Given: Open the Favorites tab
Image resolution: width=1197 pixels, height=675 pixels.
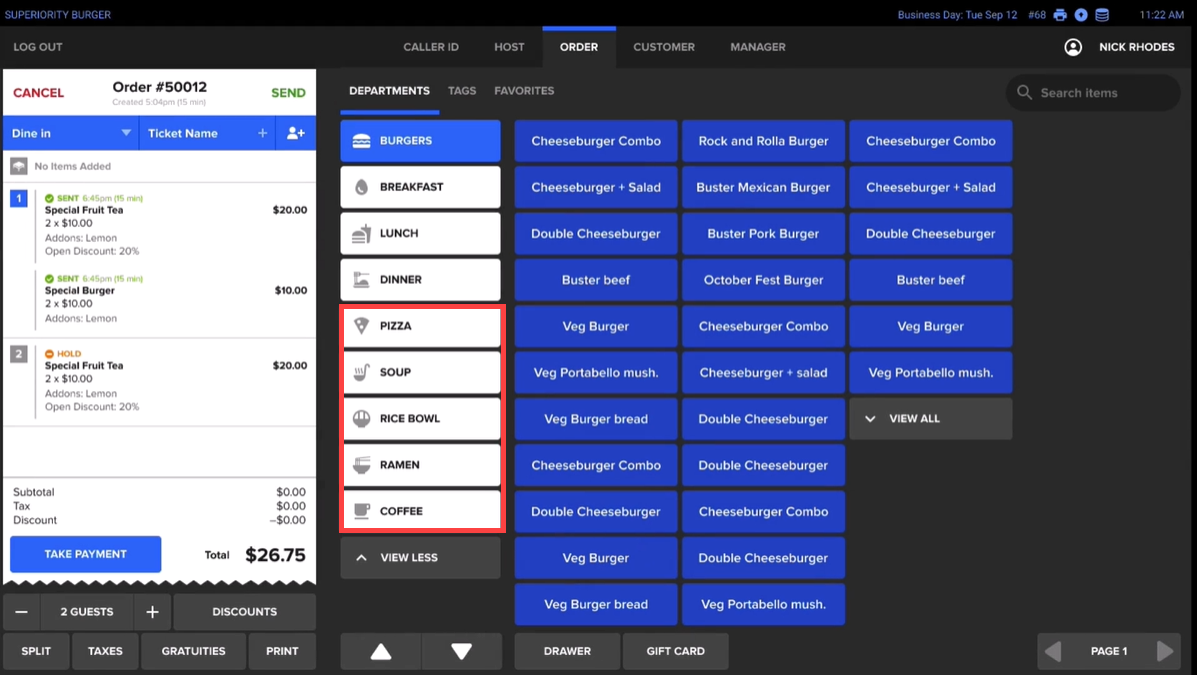Looking at the screenshot, I should 524,91.
